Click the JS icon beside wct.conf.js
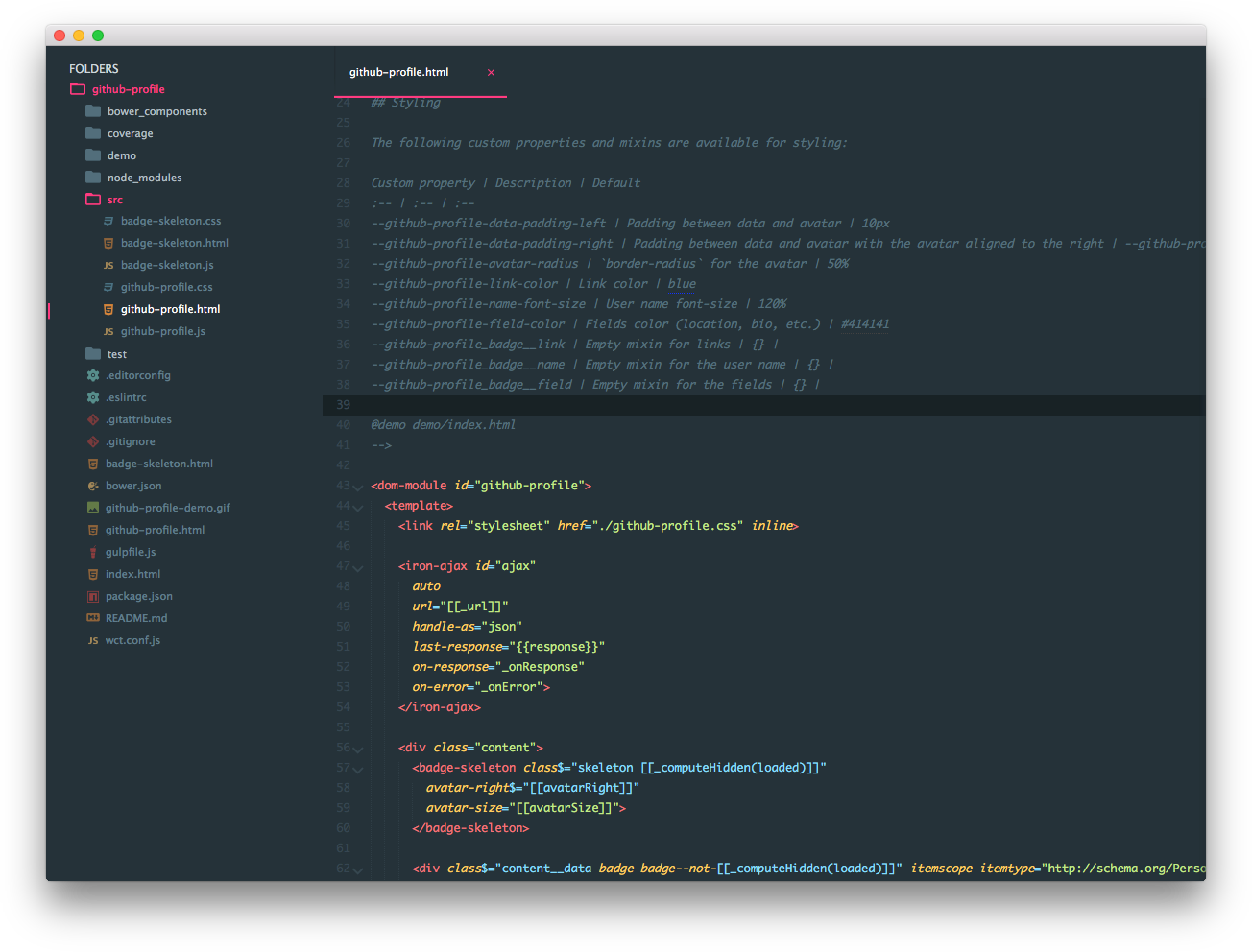The image size is (1252, 952). (93, 640)
